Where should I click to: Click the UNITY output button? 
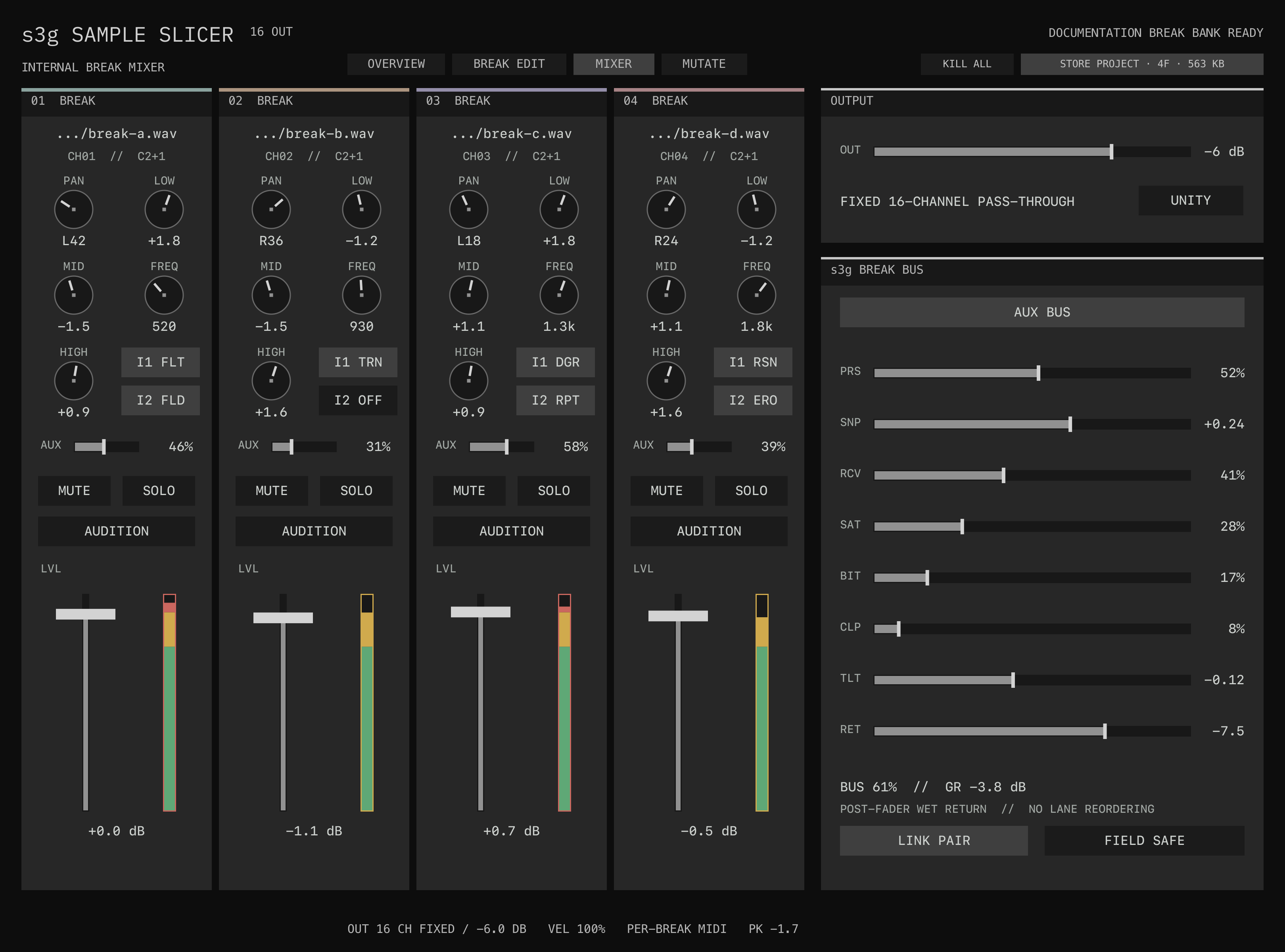1191,201
